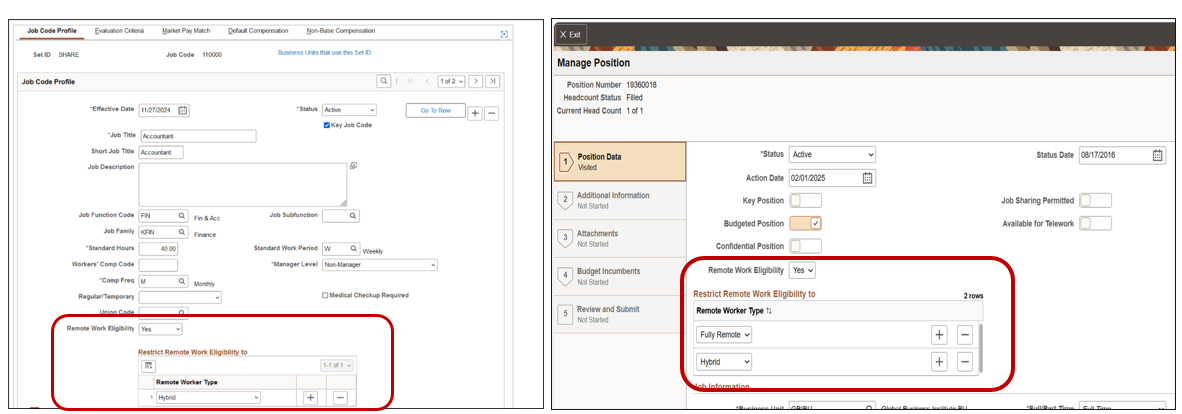The image size is (1182, 414).
Task: Switch to Non-Base Compensation tab
Action: pyautogui.click(x=341, y=31)
